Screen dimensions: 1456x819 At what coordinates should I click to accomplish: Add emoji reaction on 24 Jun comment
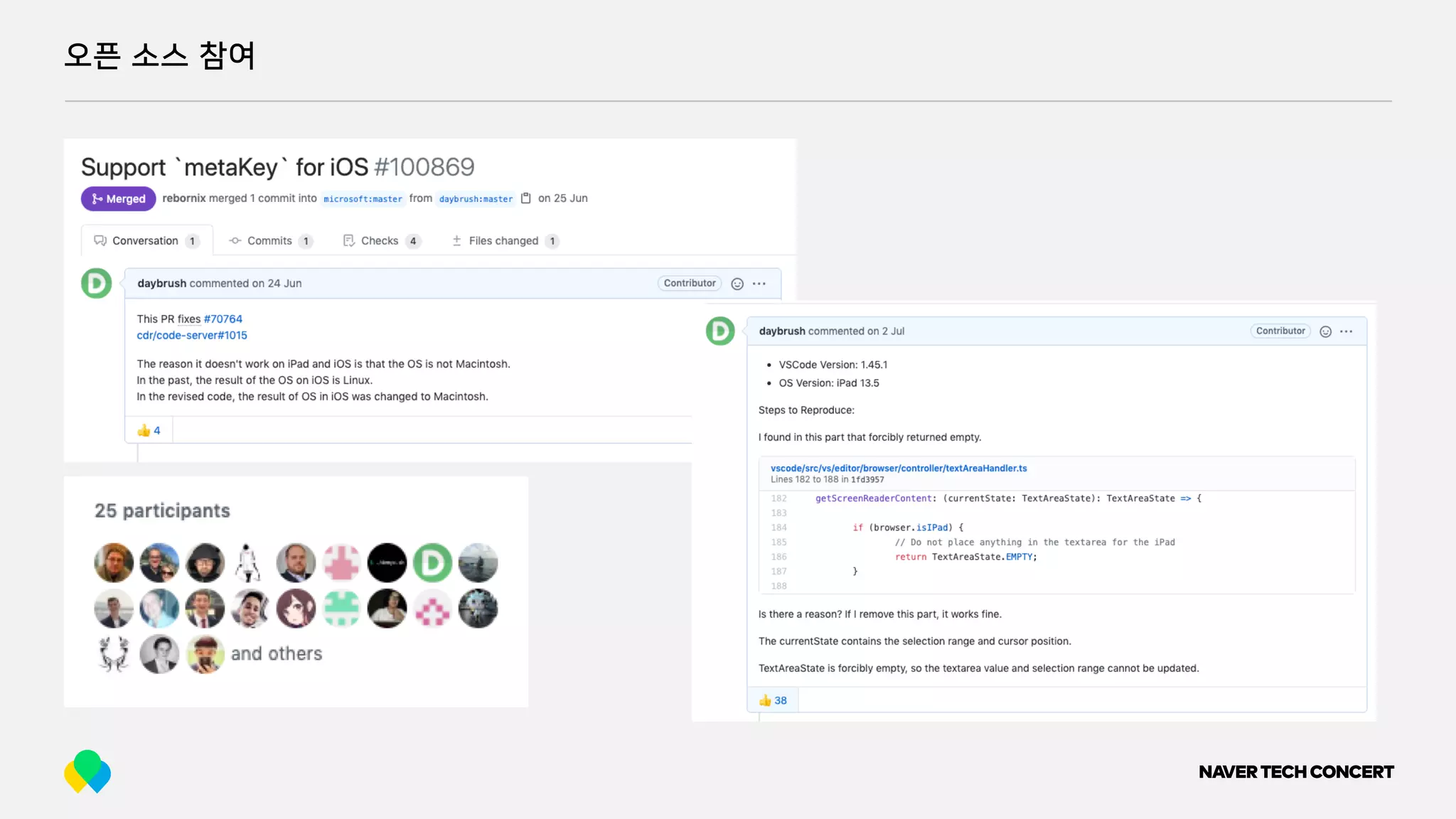pyautogui.click(x=737, y=284)
